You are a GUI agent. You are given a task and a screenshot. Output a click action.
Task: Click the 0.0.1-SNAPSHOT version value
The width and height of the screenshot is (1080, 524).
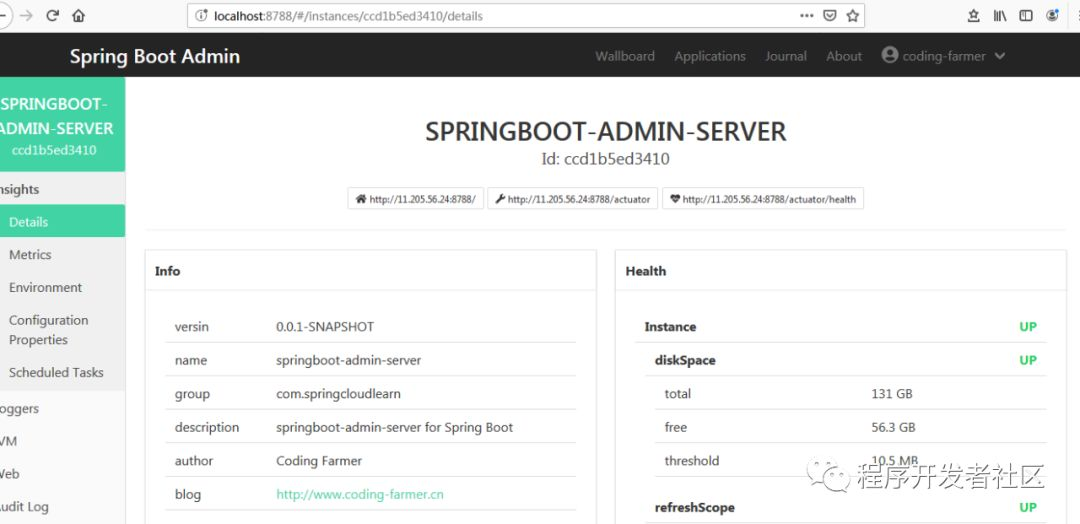[325, 326]
